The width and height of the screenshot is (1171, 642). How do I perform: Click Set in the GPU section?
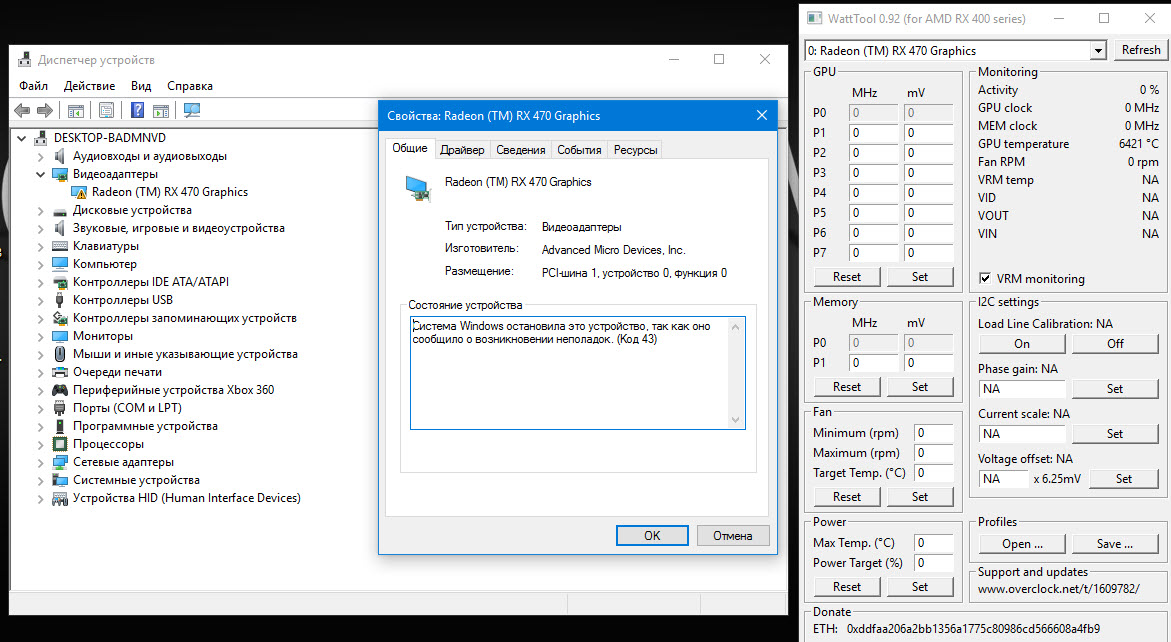click(x=920, y=277)
